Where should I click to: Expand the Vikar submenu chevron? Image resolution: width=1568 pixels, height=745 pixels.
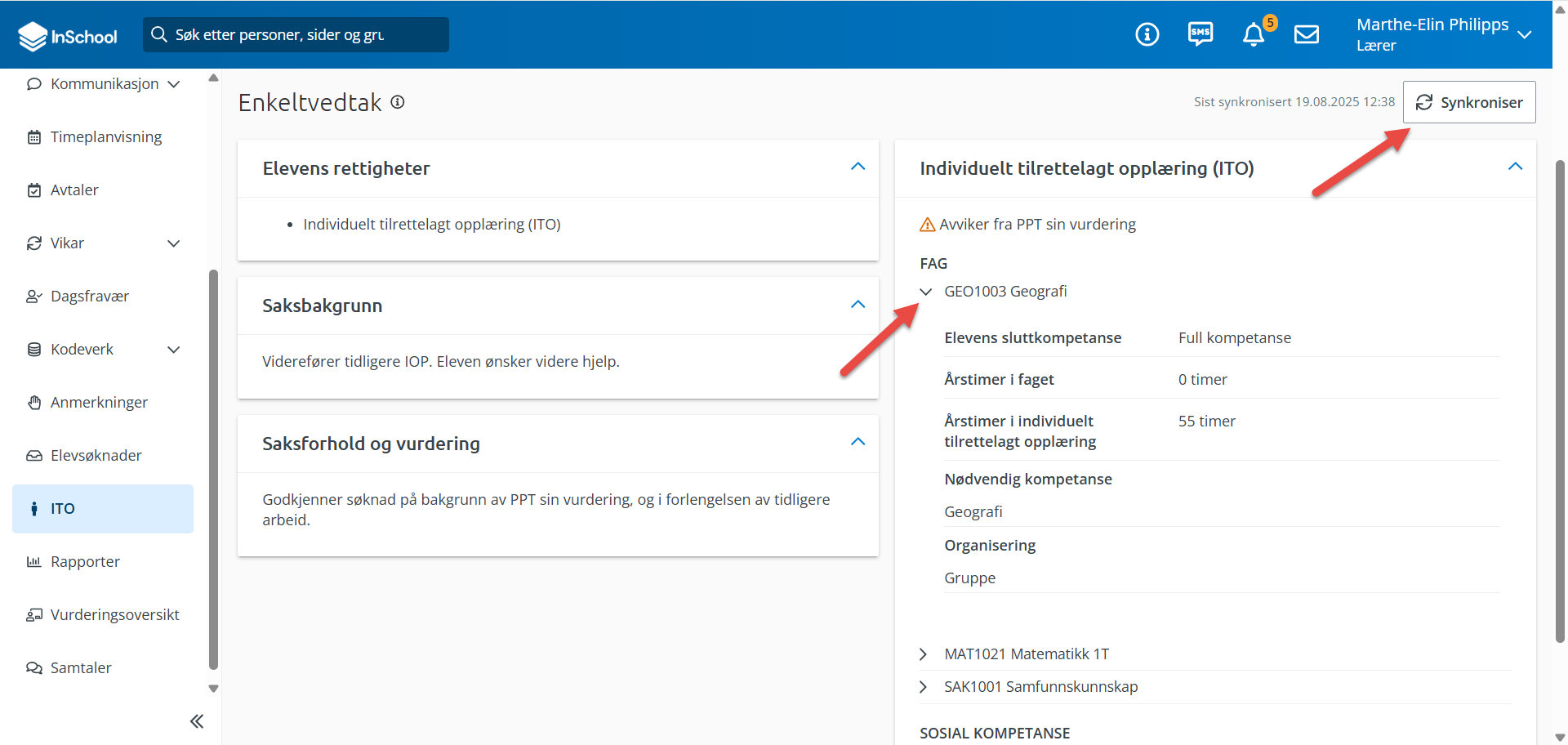tap(174, 243)
